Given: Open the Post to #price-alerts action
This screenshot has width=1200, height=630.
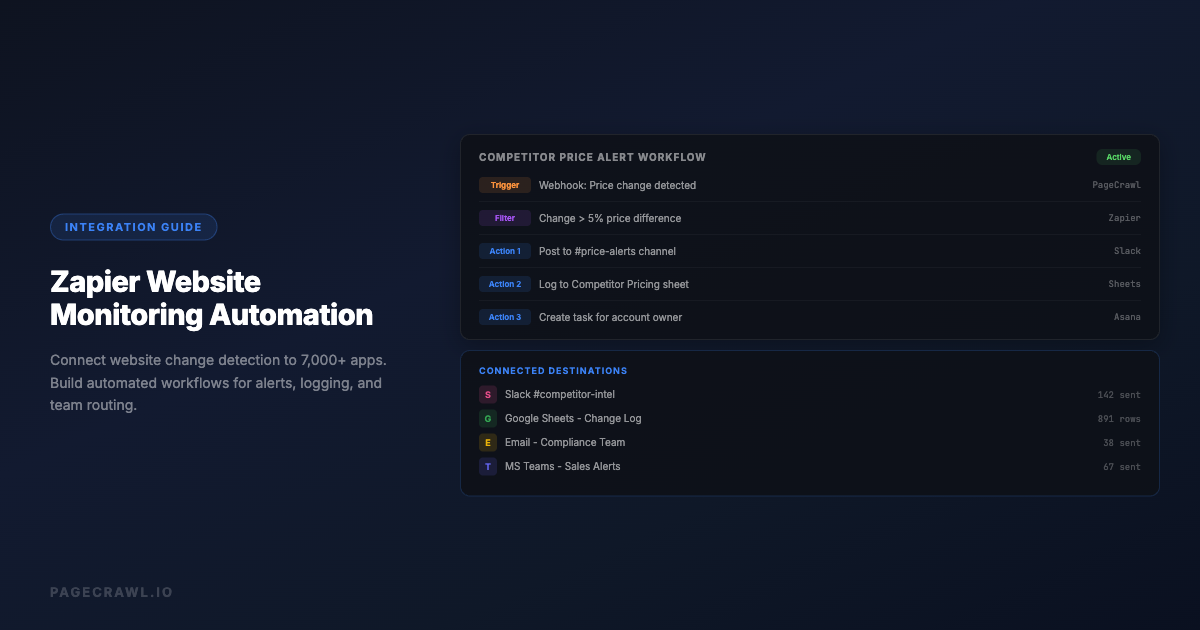Looking at the screenshot, I should pyautogui.click(x=607, y=251).
